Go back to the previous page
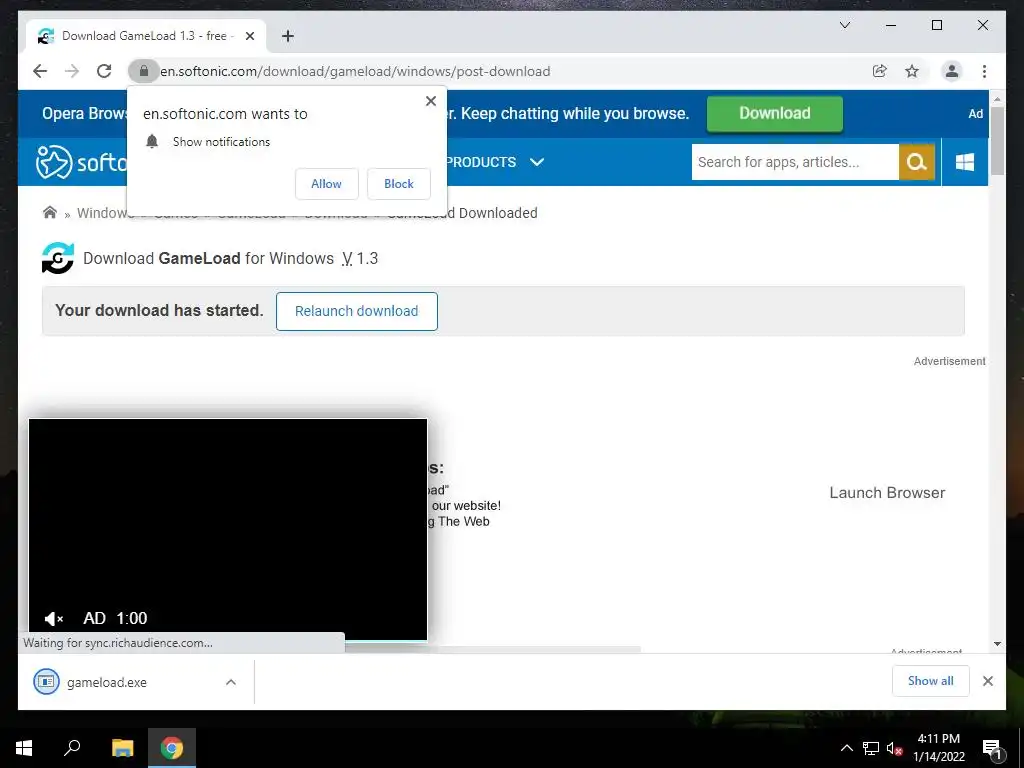Screen dimensions: 1024x768 point(40,71)
